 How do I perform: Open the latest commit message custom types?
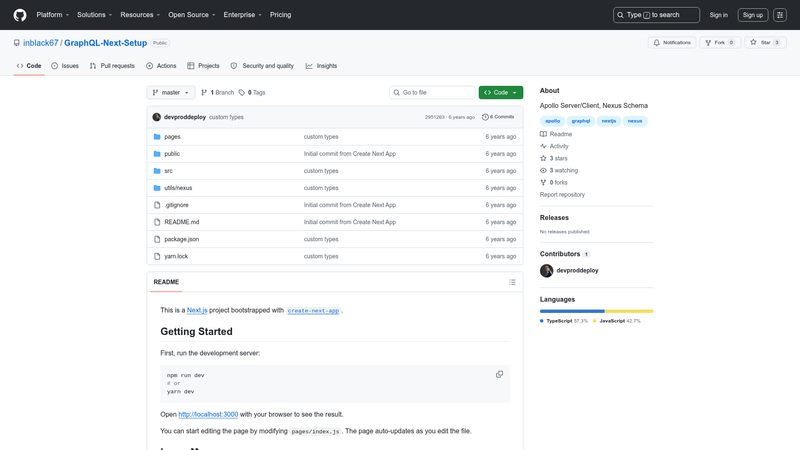(x=226, y=117)
